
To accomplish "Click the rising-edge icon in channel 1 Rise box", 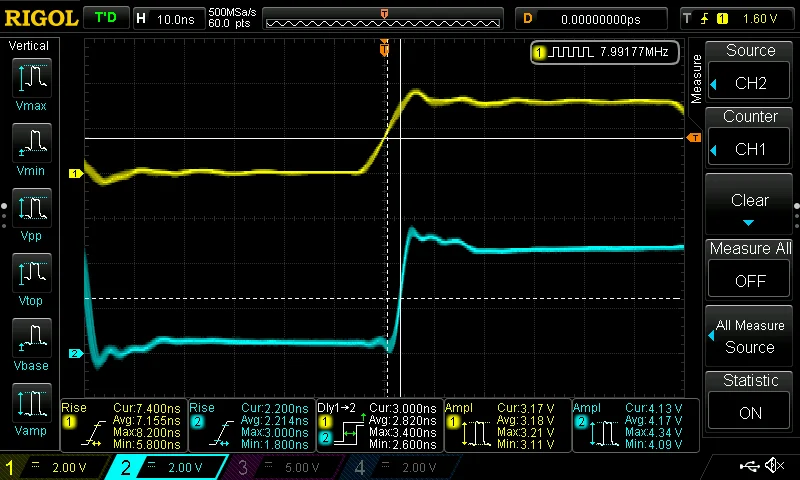I will (x=94, y=434).
